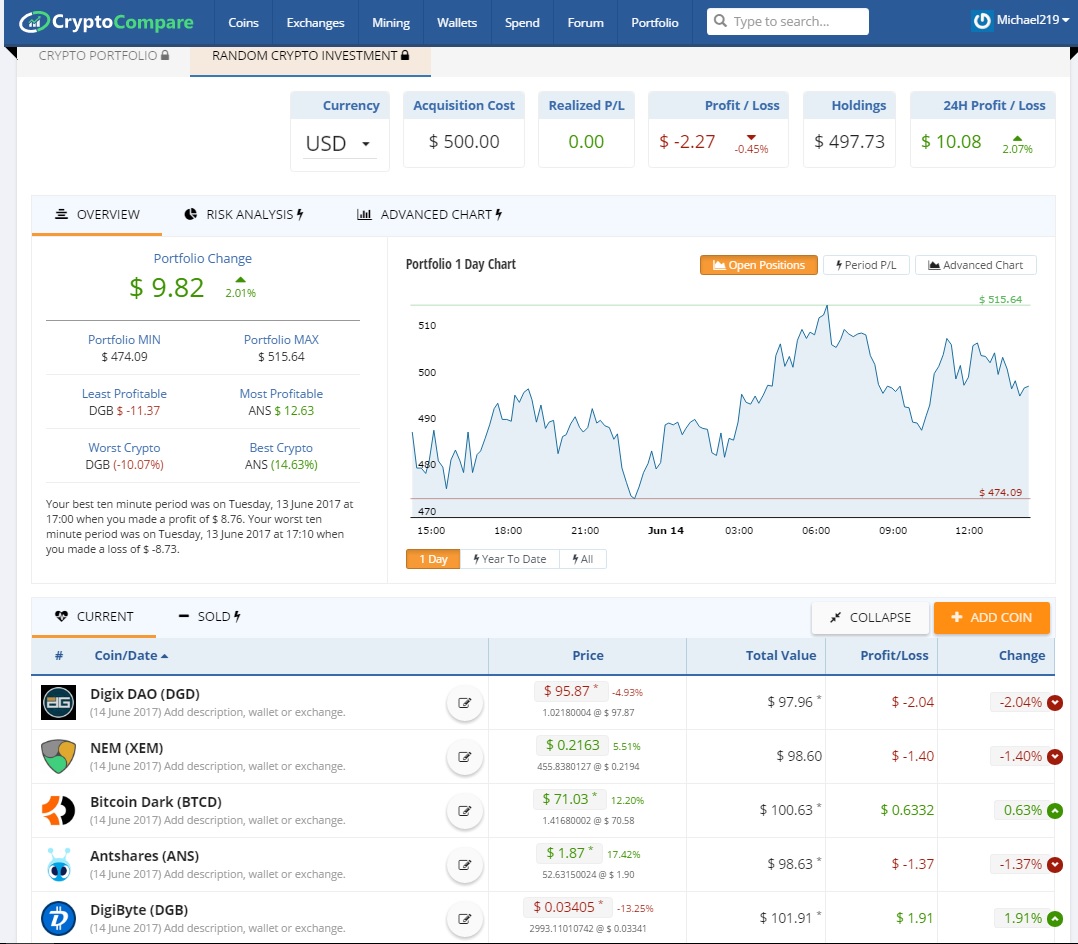Click the pie chart icon of Risk Analysis

click(x=190, y=215)
